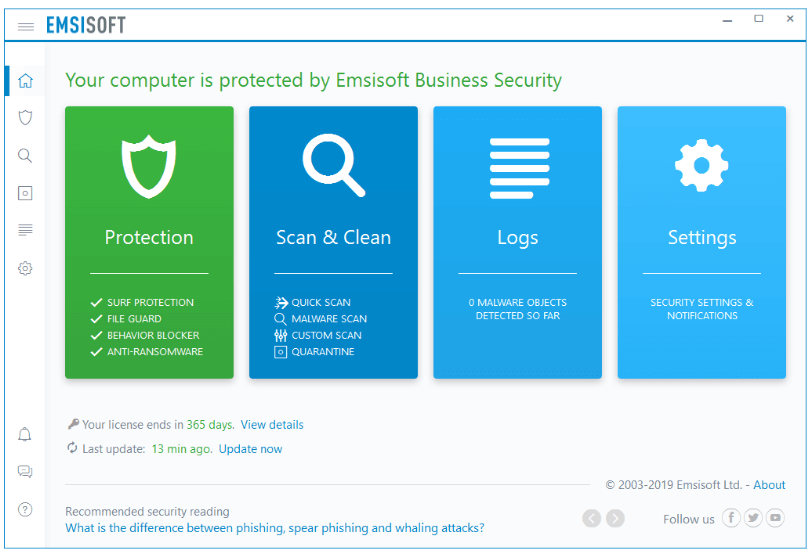Screen dimensions: 810x554
Task: Toggle Surf Protection checkmark entry
Action: 142,302
